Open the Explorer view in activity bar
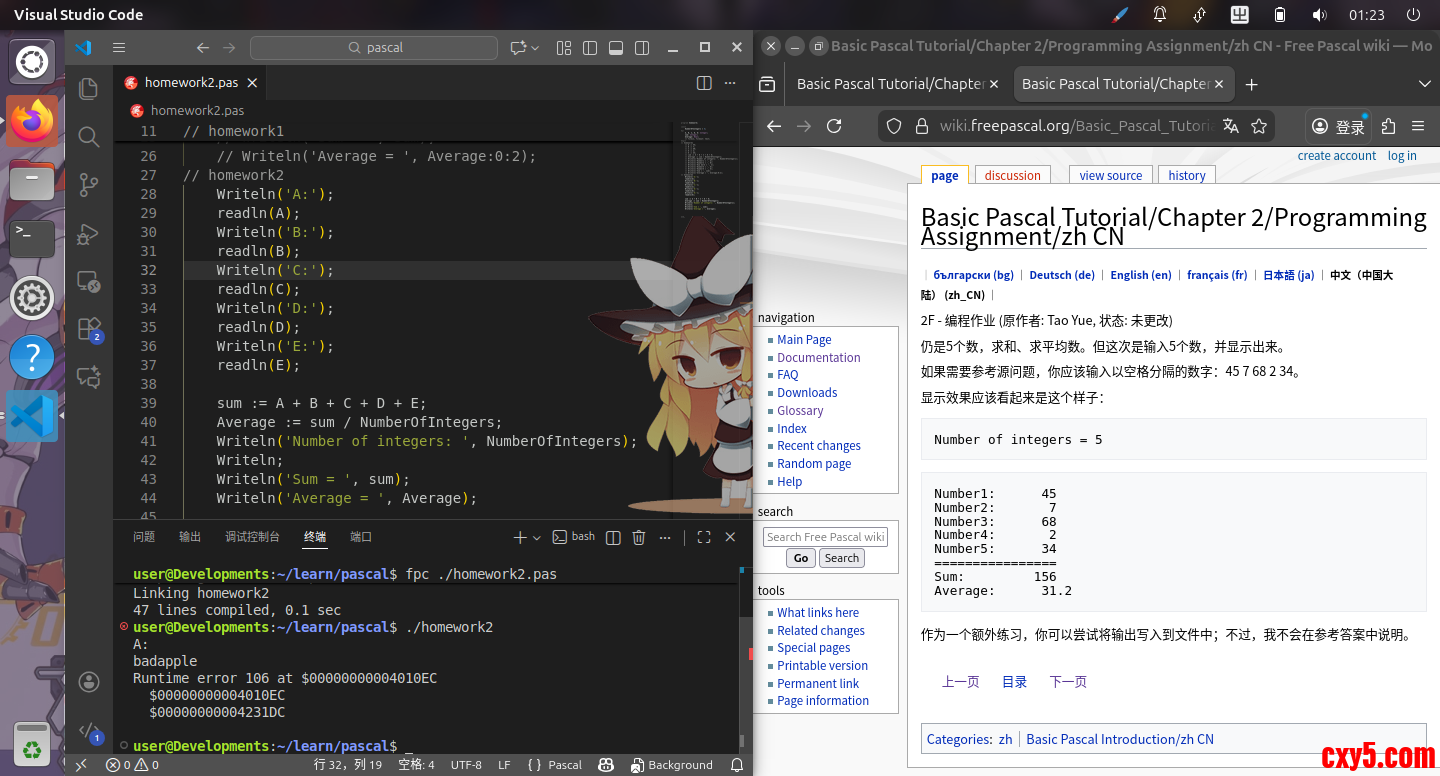Image resolution: width=1440 pixels, height=776 pixels. [89, 88]
